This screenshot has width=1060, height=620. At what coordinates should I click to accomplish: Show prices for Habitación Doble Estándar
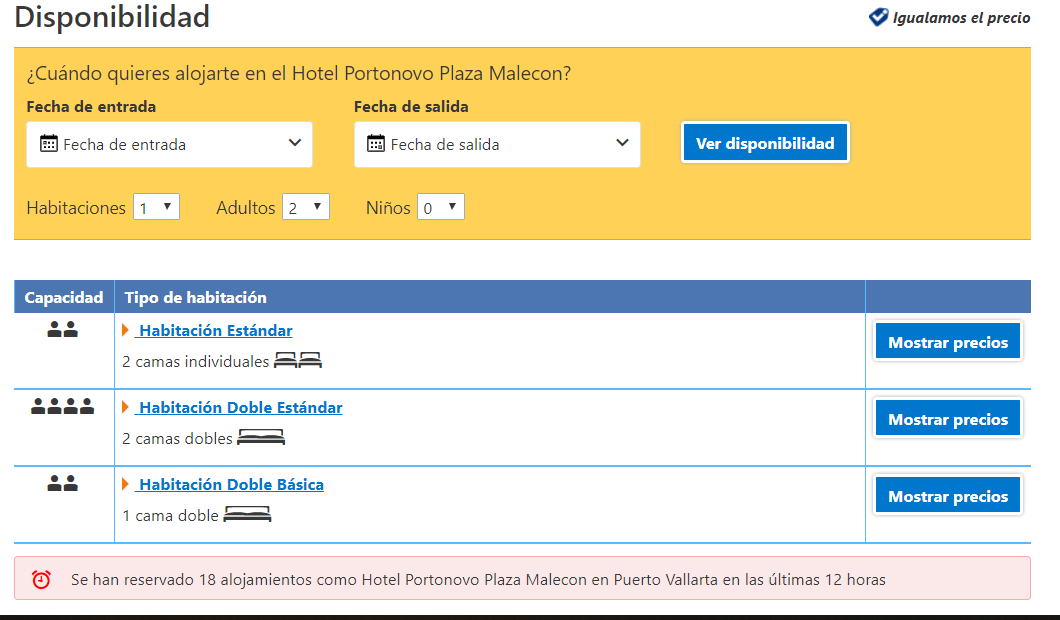pos(947,419)
